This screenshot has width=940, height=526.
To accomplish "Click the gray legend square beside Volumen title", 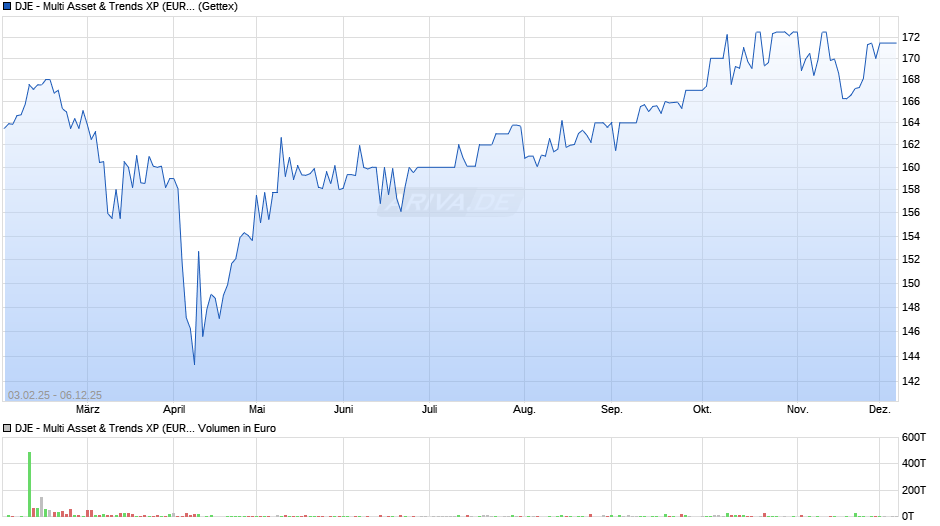I will coord(7,428).
